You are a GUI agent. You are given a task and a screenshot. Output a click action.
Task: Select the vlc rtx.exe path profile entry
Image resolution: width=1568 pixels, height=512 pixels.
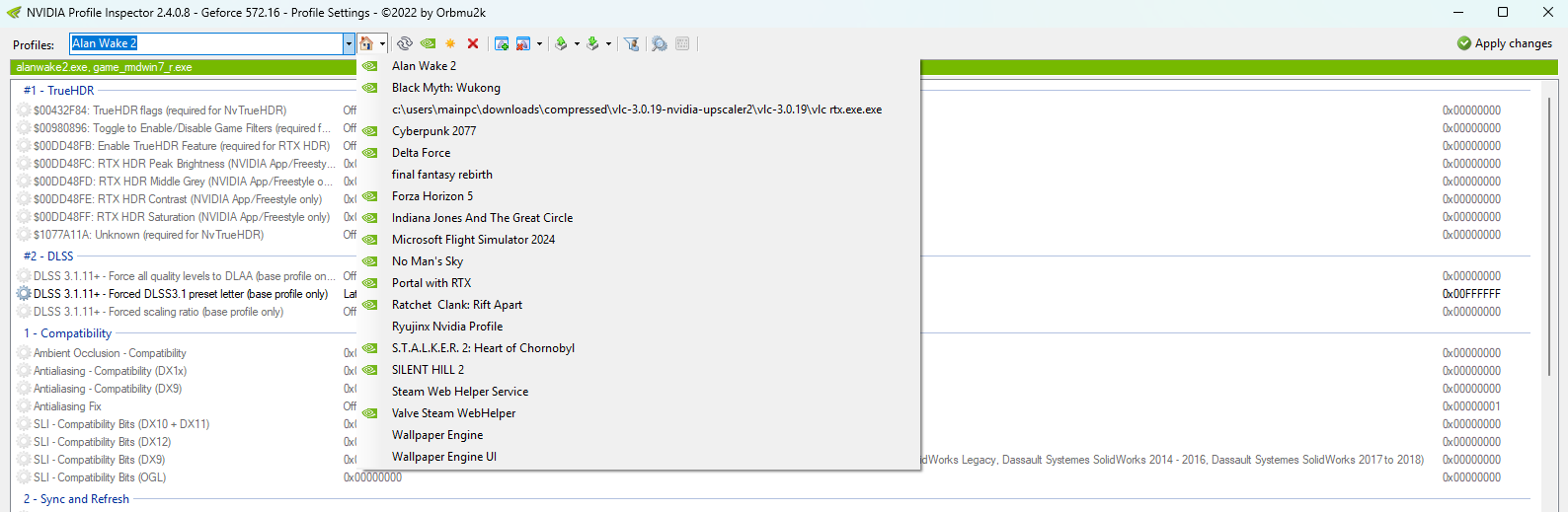(639, 110)
